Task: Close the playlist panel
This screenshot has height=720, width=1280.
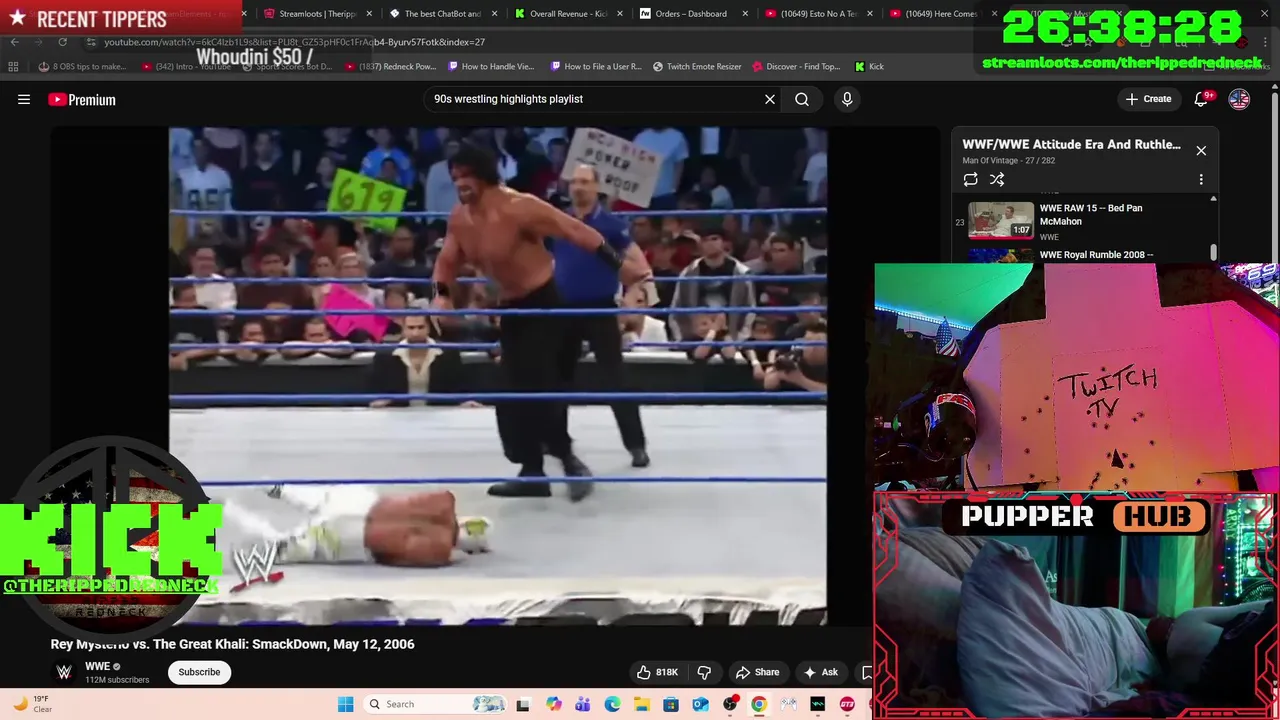Action: 1201,151
